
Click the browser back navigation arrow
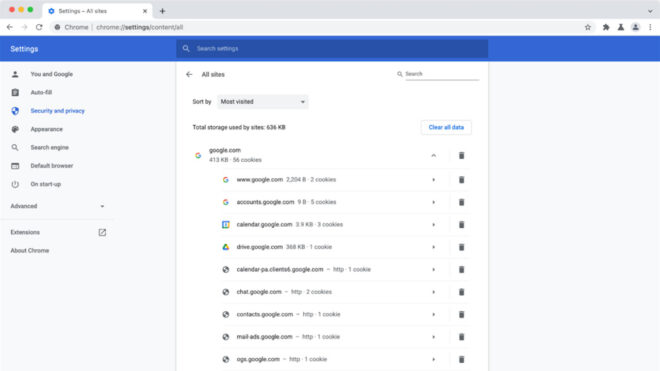(10, 27)
